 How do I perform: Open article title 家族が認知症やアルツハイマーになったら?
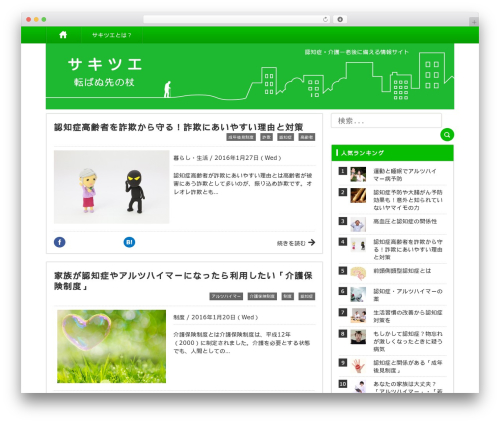coord(183,281)
